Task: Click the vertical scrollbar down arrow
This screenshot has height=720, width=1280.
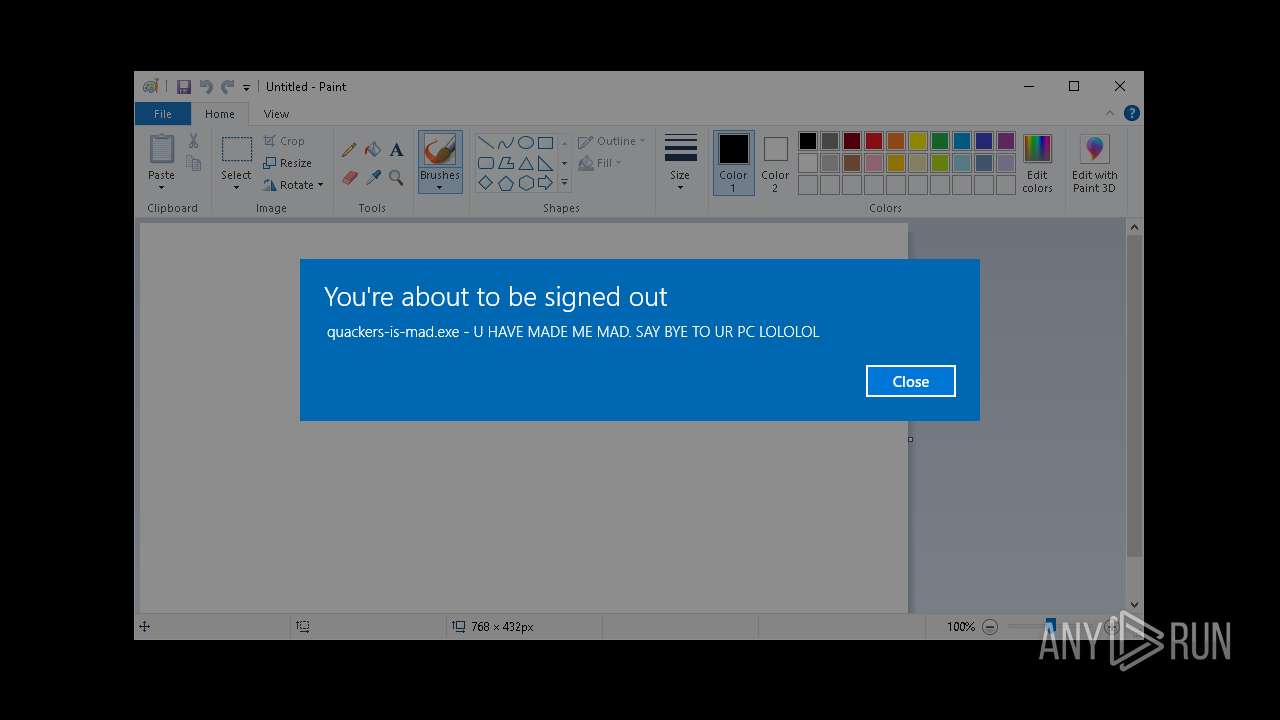Action: 1134,604
